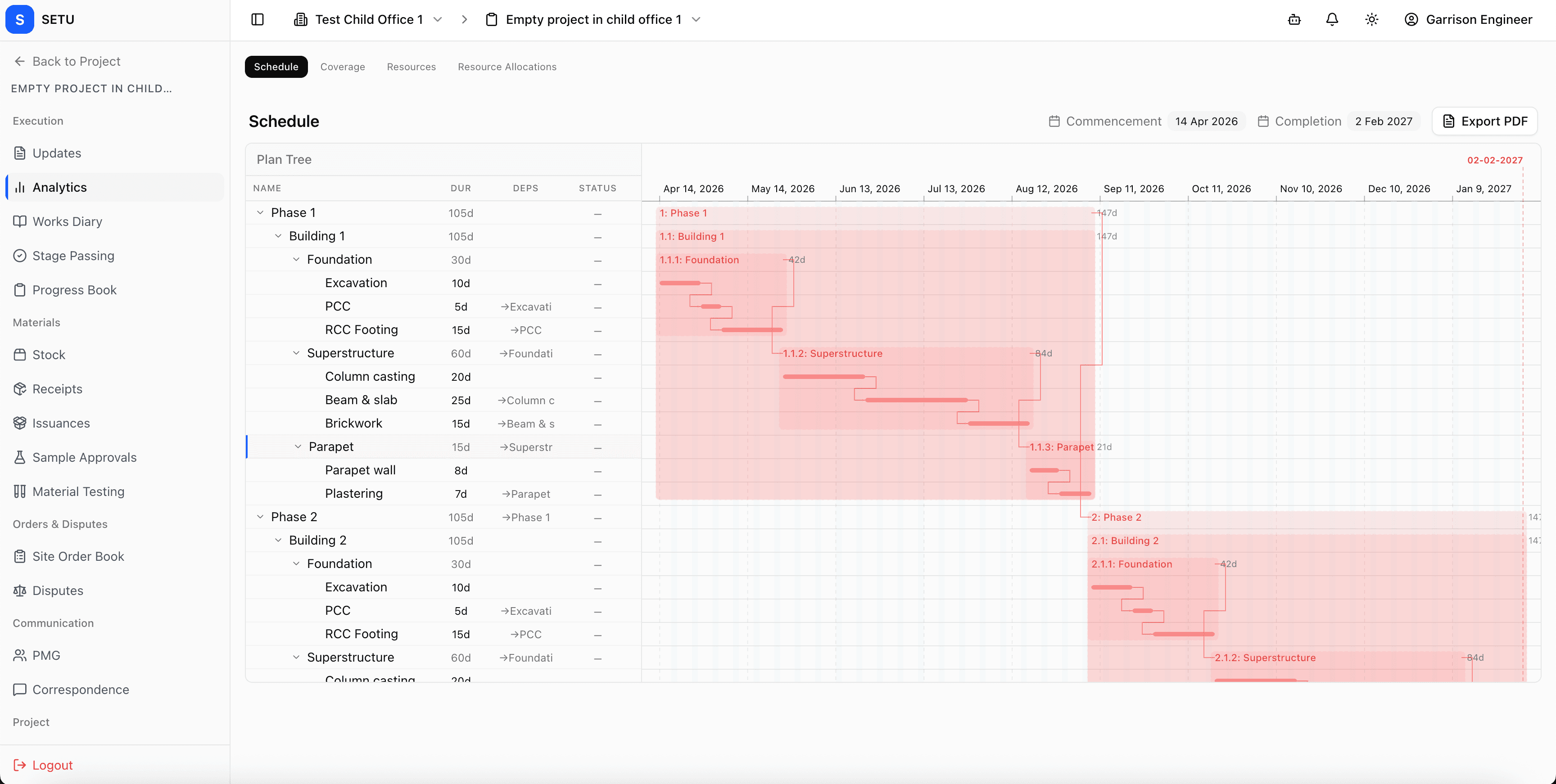
Task: Open the Works Diary
Action: (x=68, y=221)
